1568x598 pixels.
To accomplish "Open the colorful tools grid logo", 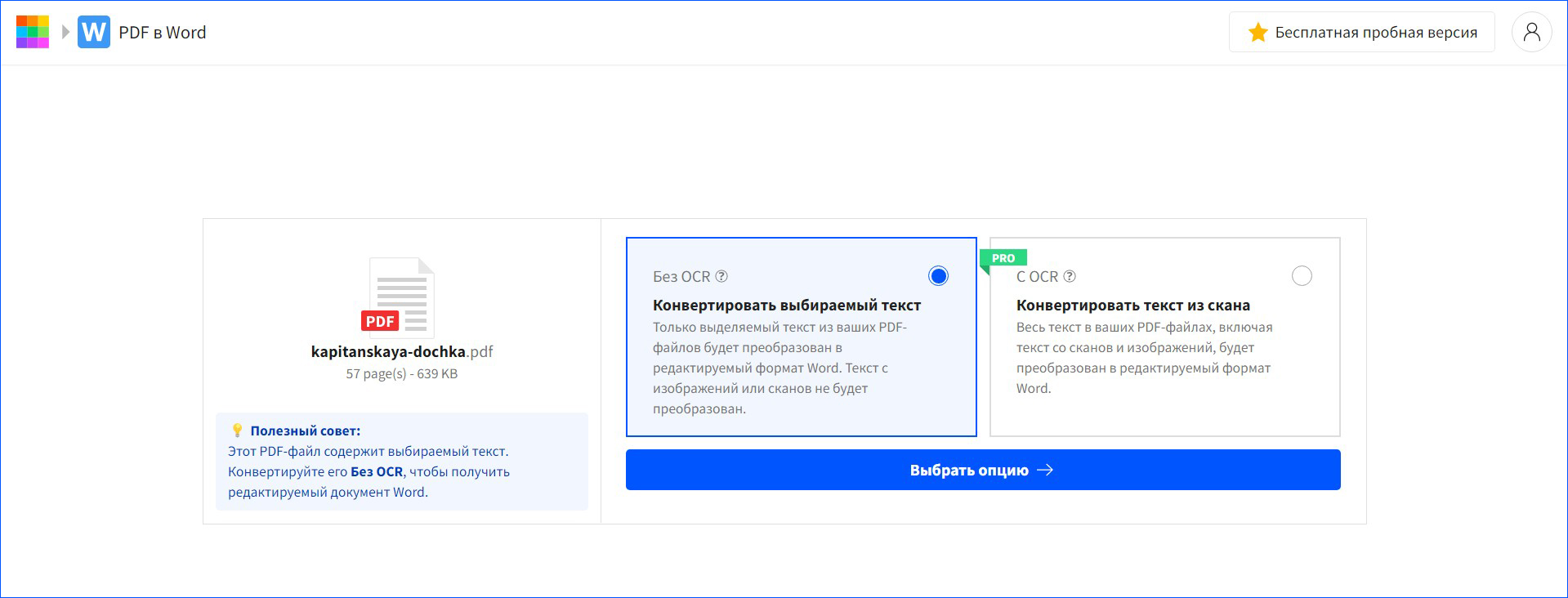I will click(33, 32).
